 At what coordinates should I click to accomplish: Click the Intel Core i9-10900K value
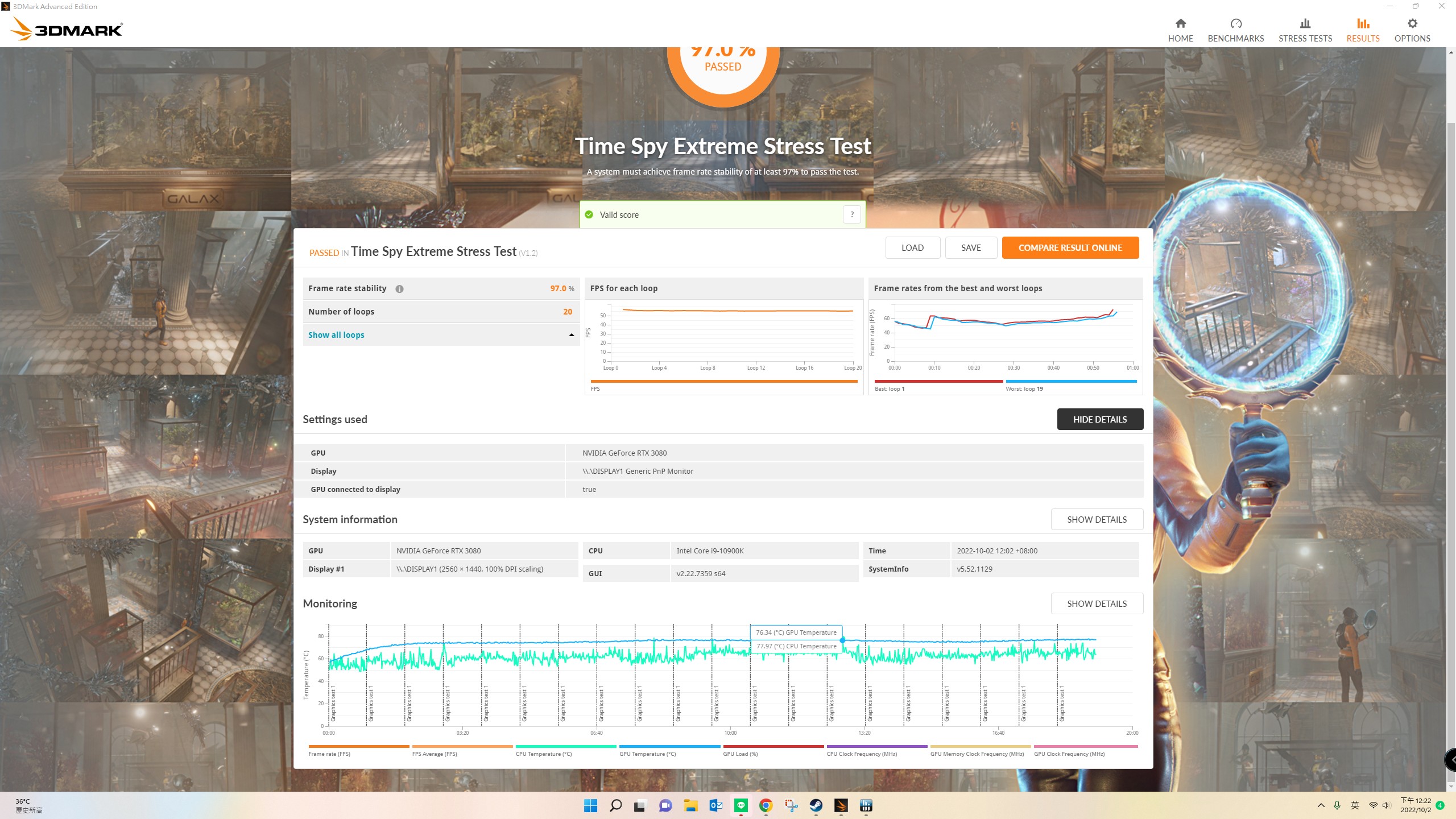pos(710,551)
